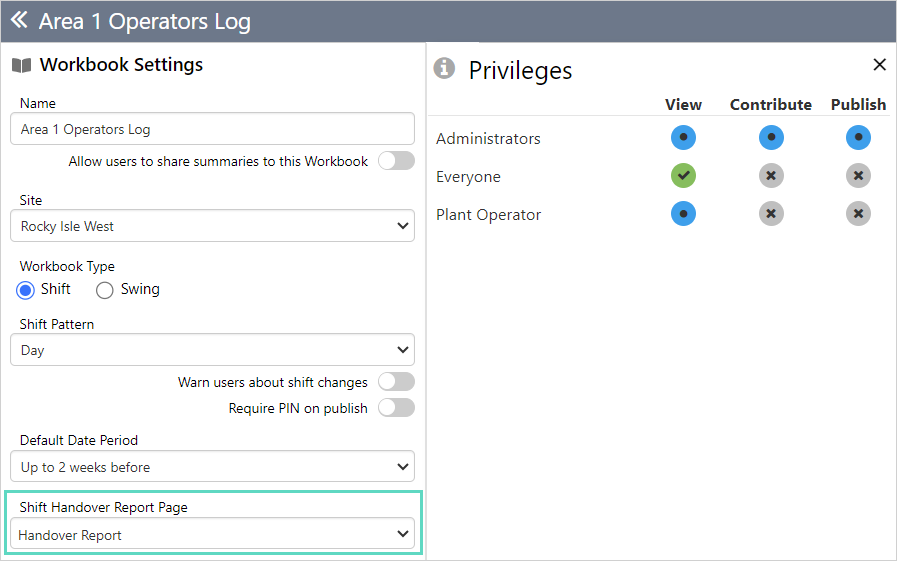The height and width of the screenshot is (561, 897).
Task: Enable sharing summaries to this Workbook
Action: click(396, 161)
